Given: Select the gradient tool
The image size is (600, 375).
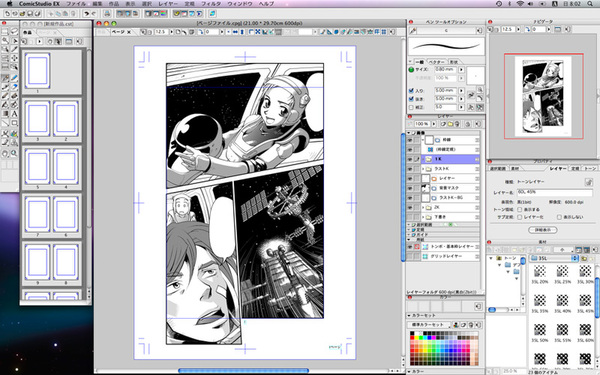Looking at the screenshot, I should (5, 114).
